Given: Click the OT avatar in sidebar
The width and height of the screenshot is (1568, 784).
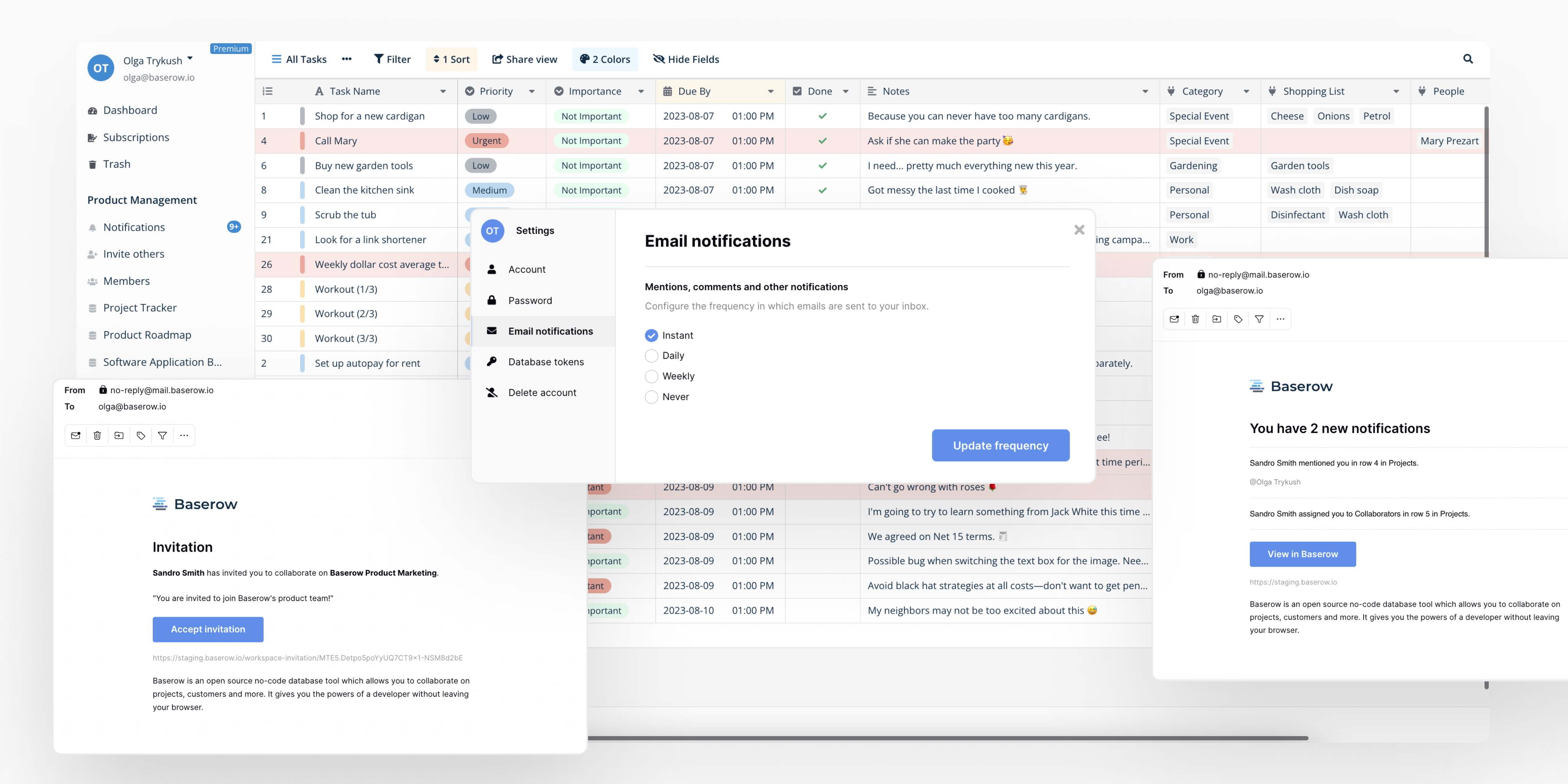Looking at the screenshot, I should (x=101, y=68).
